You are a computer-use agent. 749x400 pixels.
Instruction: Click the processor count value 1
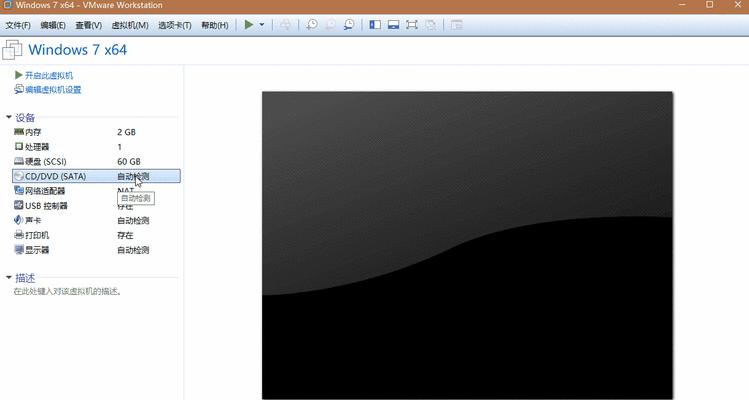(119, 147)
